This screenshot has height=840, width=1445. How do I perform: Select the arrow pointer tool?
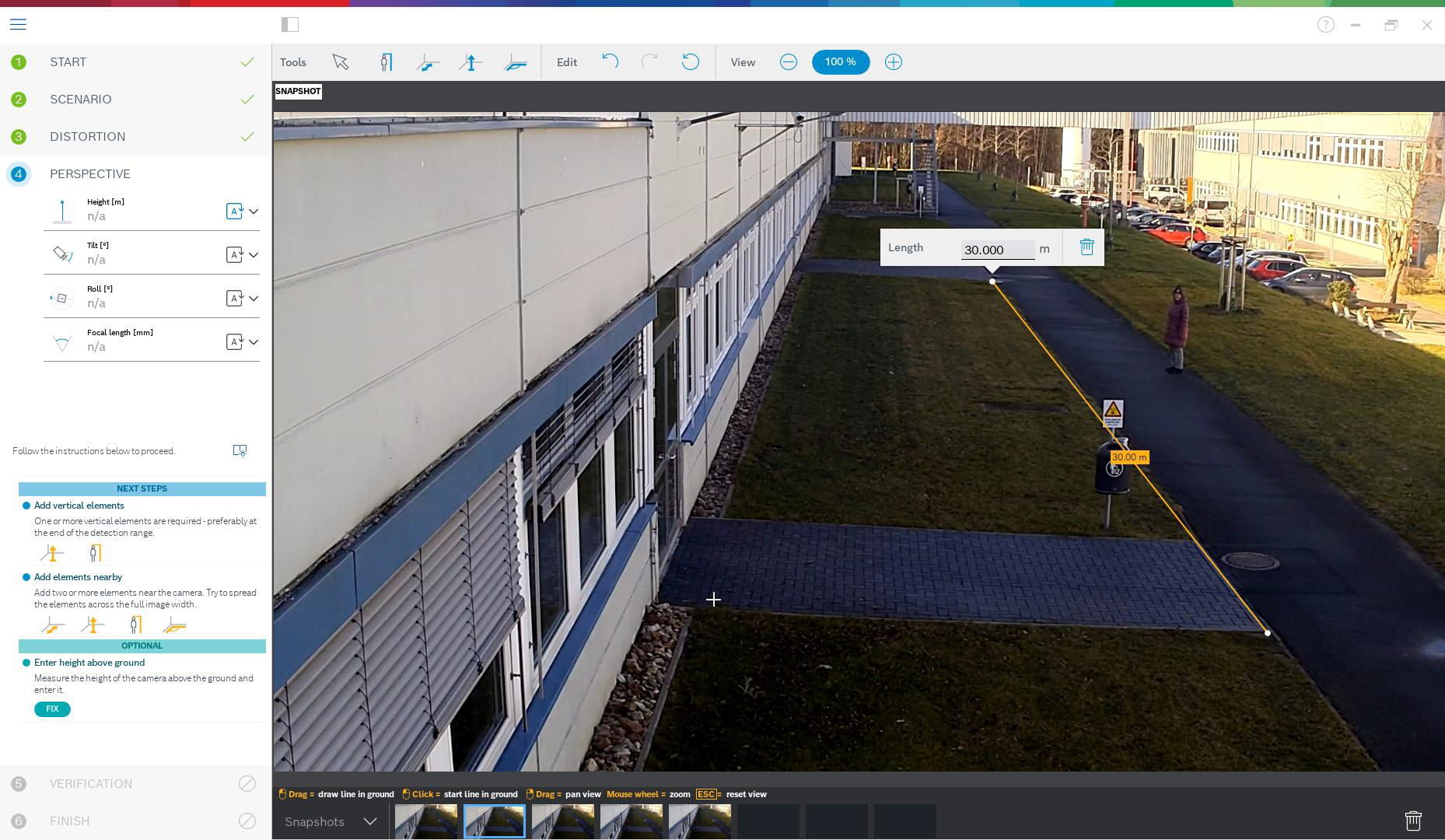coord(340,62)
